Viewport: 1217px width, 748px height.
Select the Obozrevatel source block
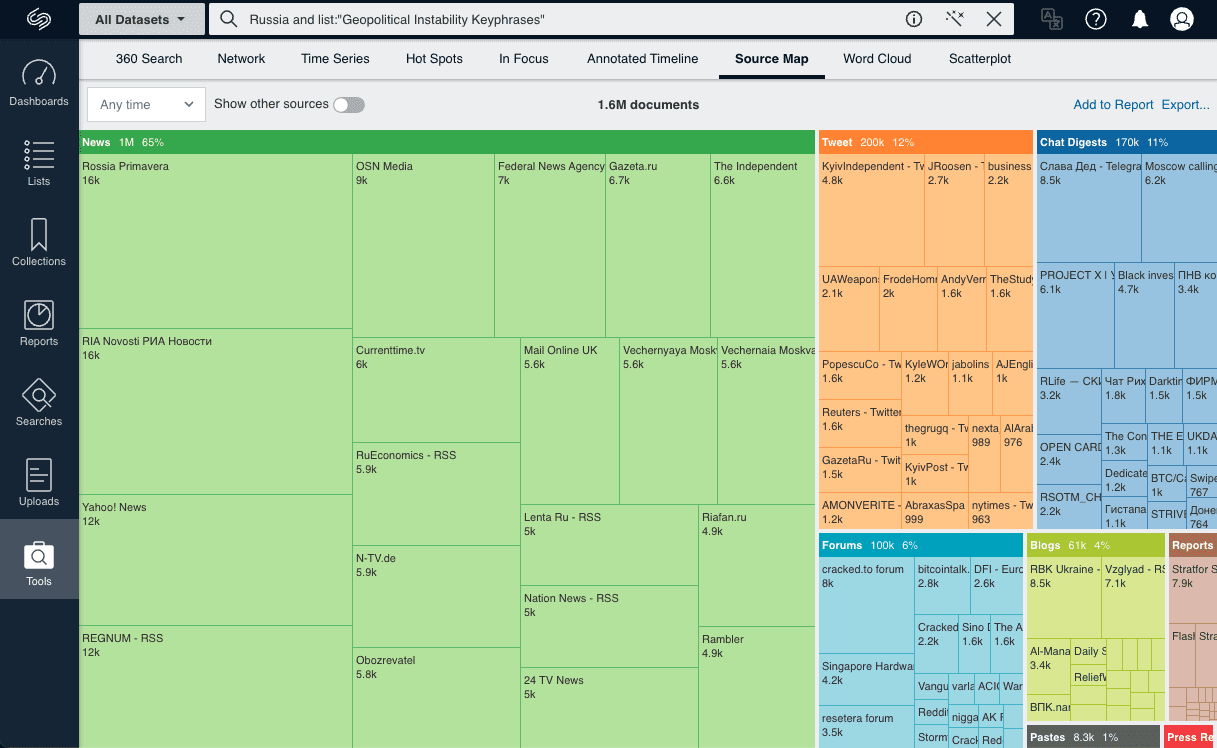pos(436,698)
